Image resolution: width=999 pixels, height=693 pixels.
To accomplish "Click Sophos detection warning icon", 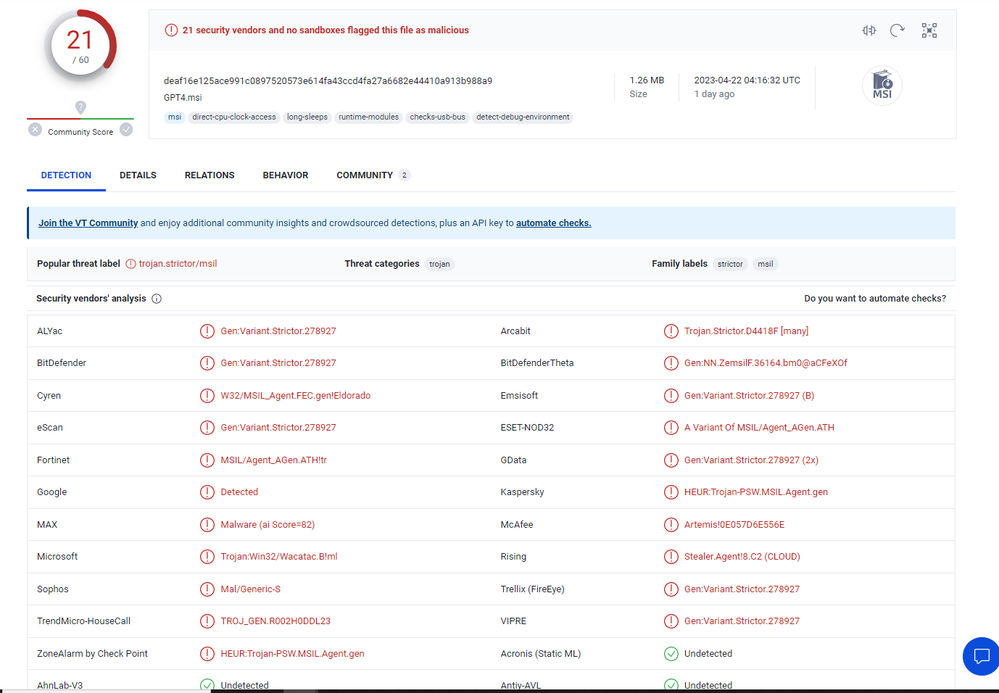I will click(207, 589).
